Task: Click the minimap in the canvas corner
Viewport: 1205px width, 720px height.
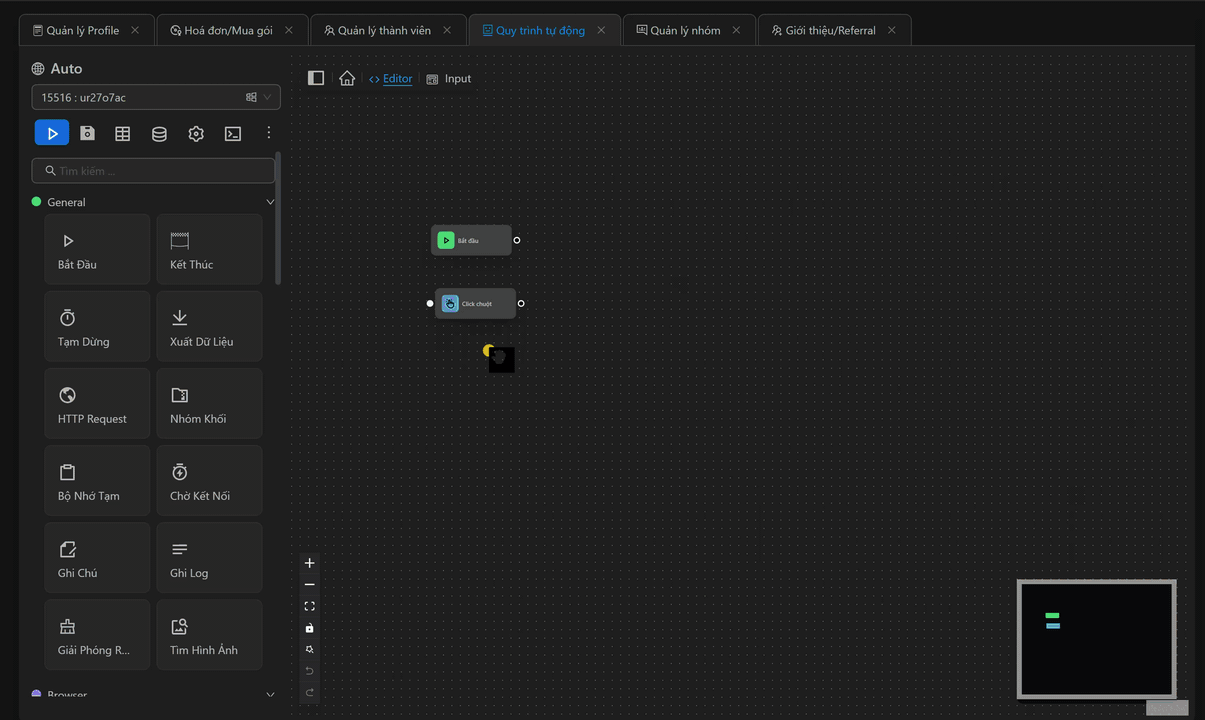Action: (x=1096, y=639)
